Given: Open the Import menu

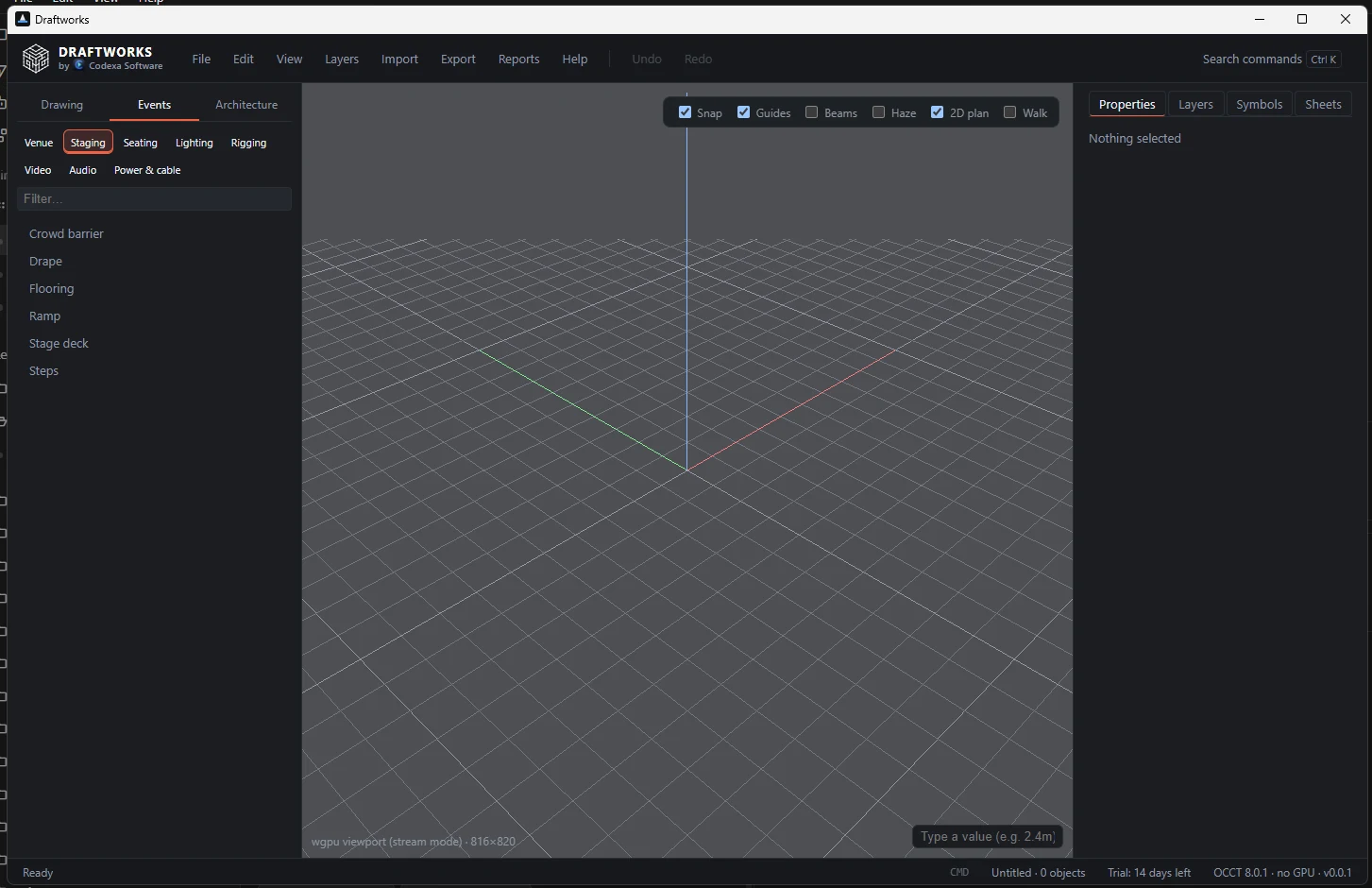Looking at the screenshot, I should coord(399,59).
